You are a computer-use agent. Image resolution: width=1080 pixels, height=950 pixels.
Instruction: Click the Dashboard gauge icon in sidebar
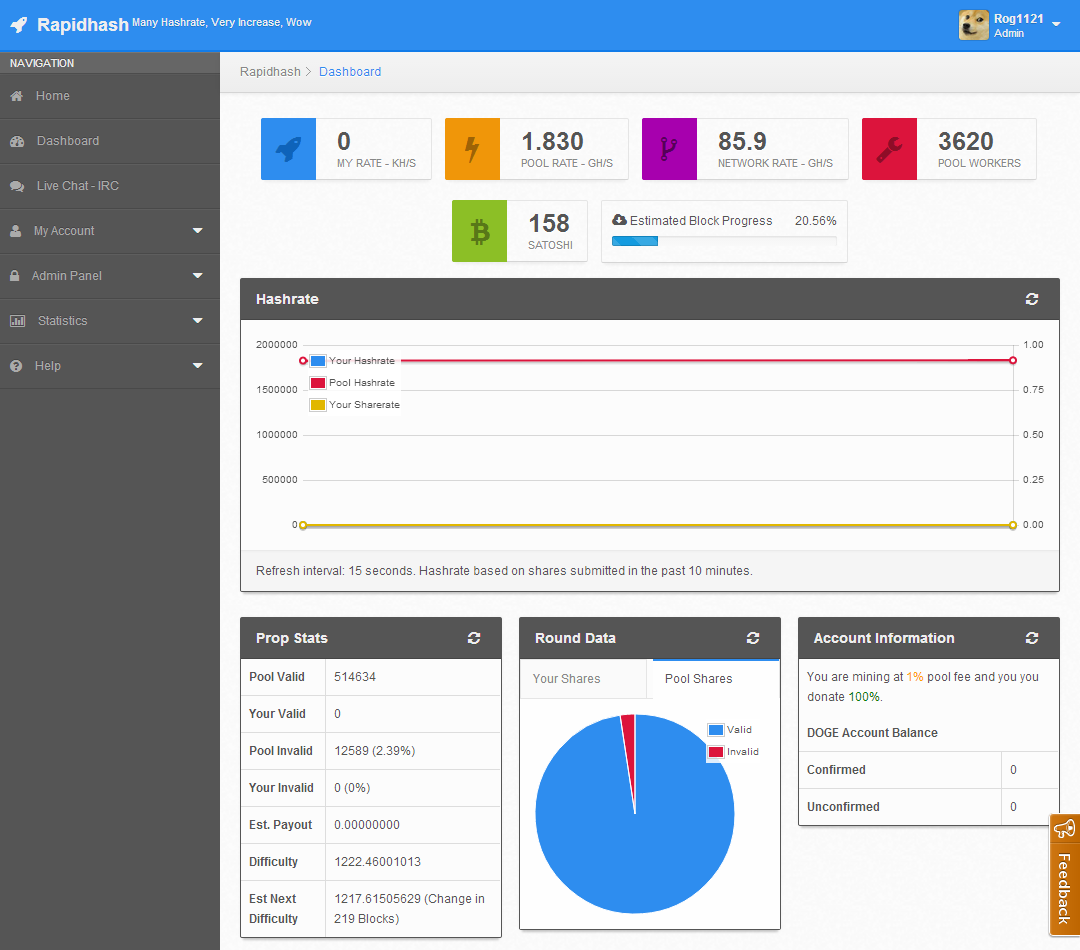coord(17,141)
